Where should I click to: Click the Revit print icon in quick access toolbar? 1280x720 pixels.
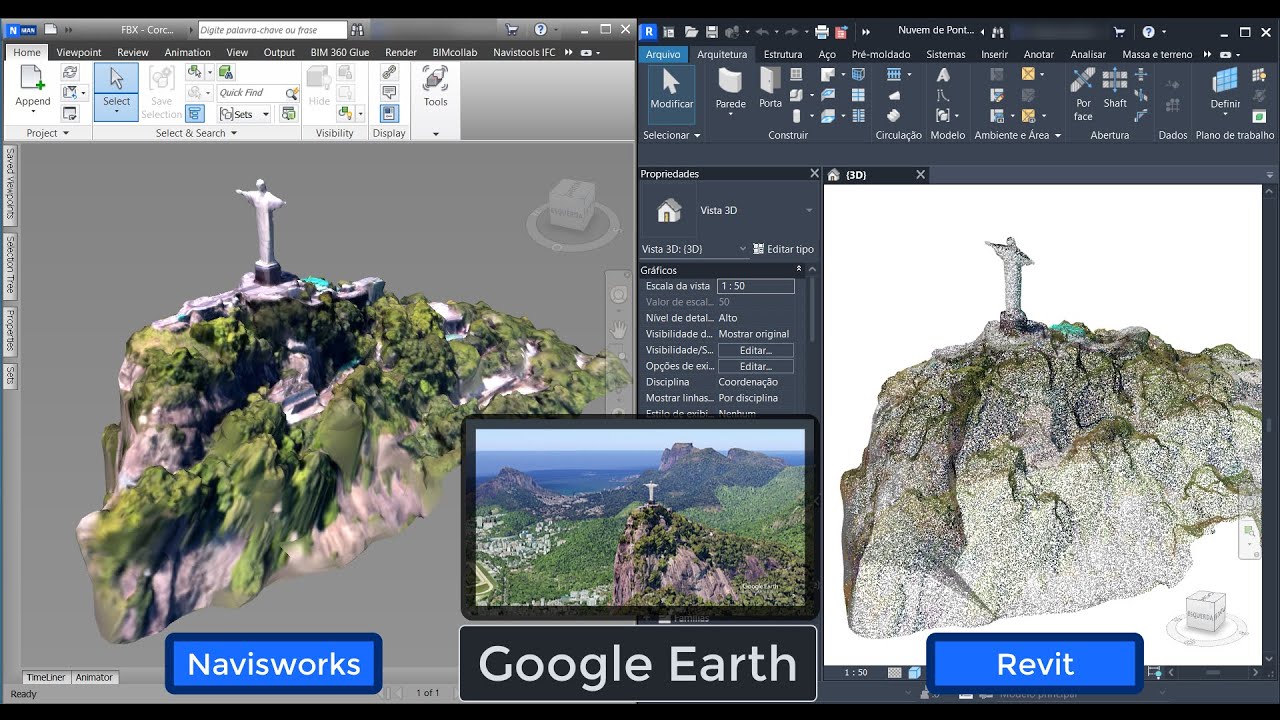tap(822, 32)
